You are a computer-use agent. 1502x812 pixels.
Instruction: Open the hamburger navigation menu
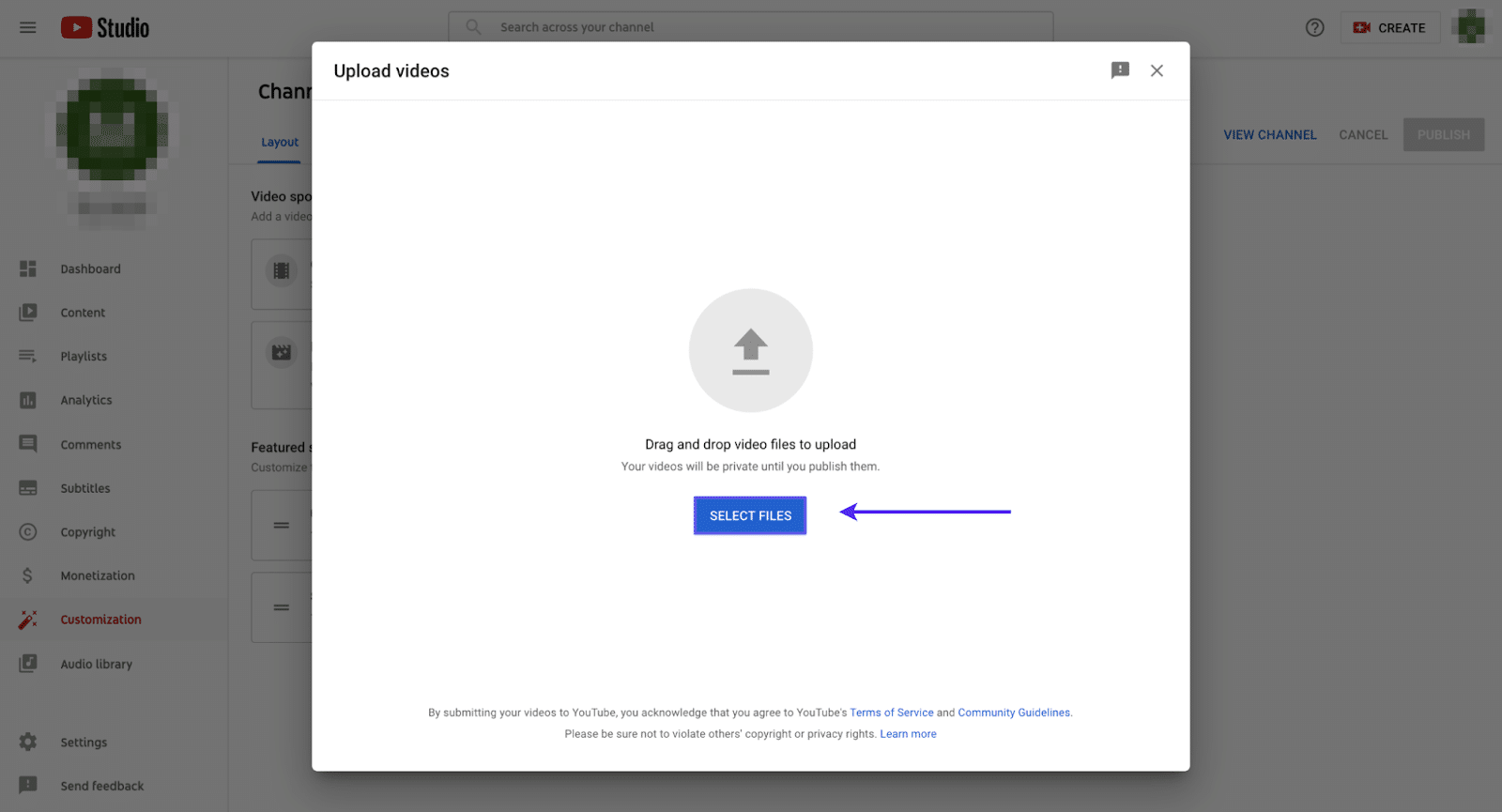[28, 27]
